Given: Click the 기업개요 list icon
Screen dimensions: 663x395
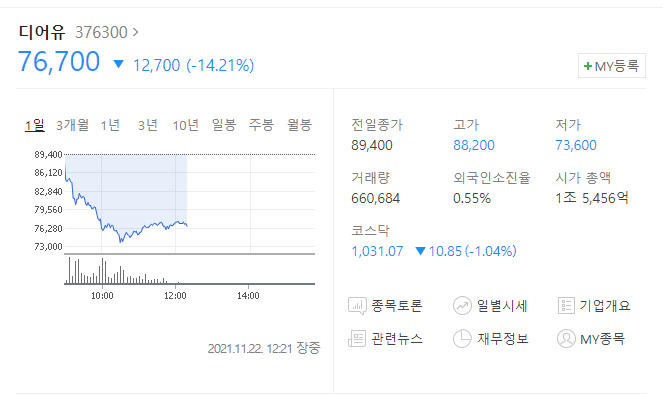Looking at the screenshot, I should (x=566, y=305).
